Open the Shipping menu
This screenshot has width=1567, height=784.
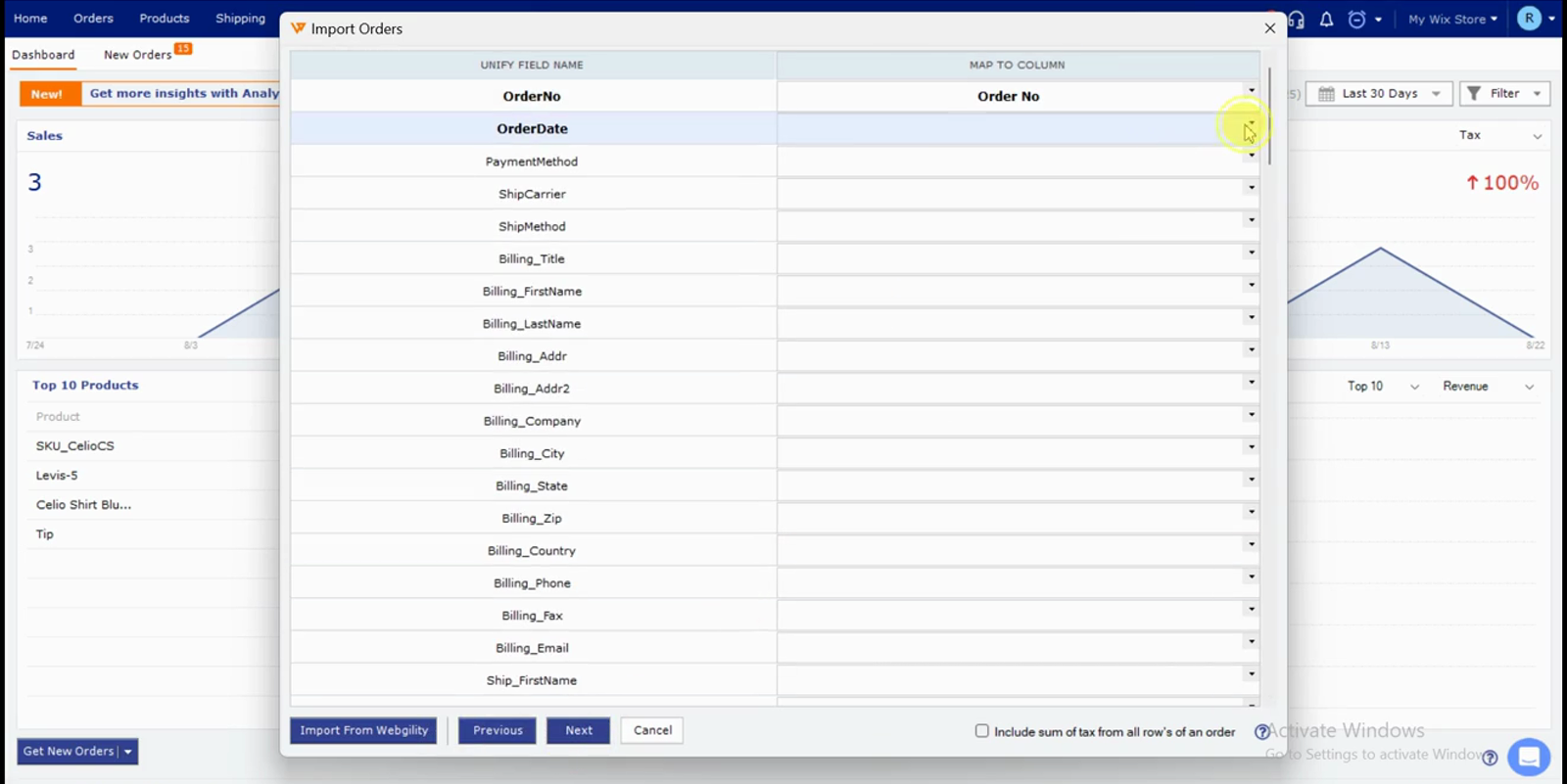(240, 19)
